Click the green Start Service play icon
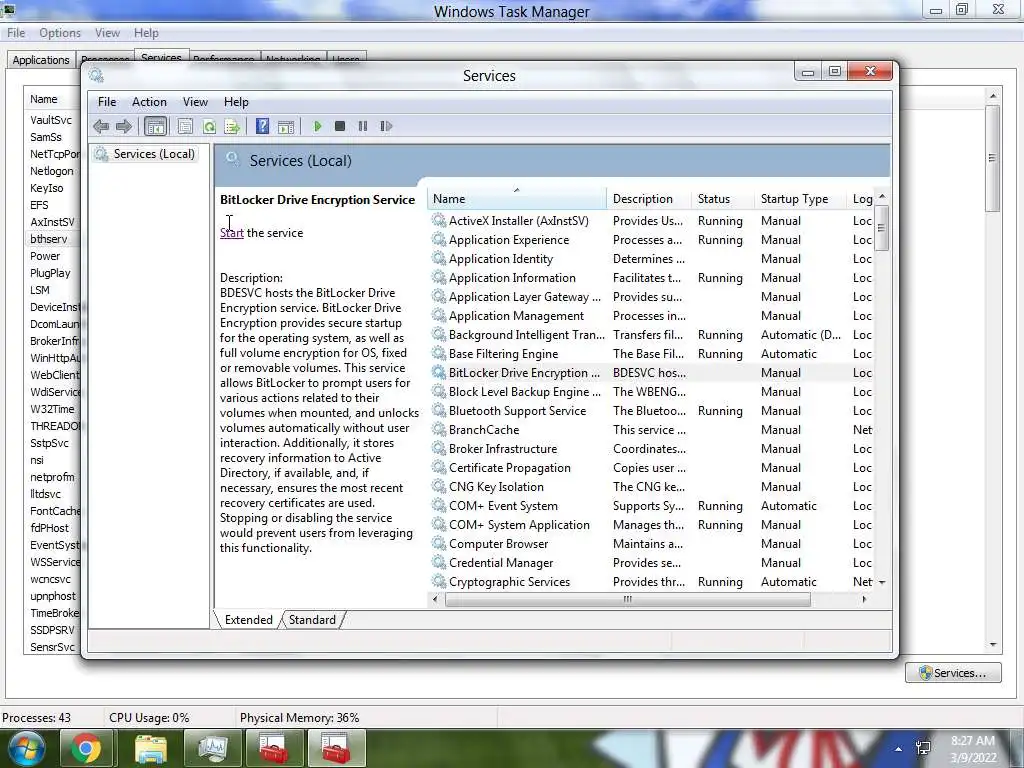This screenshot has width=1024, height=768. coord(317,126)
